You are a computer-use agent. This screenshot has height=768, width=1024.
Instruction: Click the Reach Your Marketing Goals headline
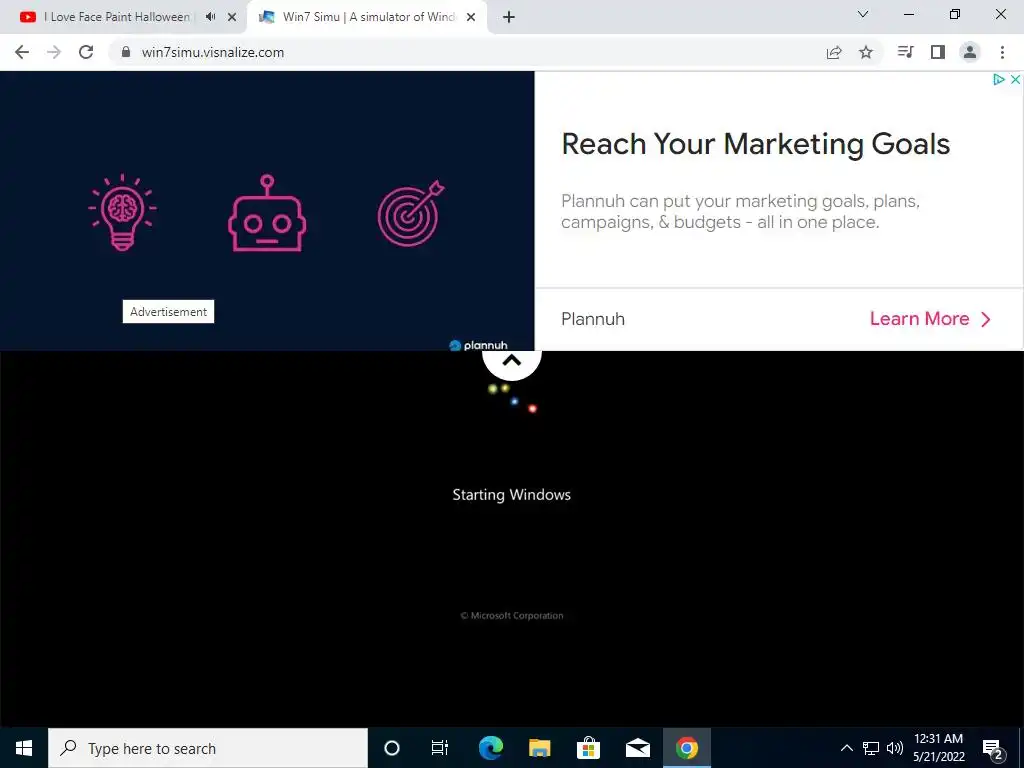pos(756,144)
